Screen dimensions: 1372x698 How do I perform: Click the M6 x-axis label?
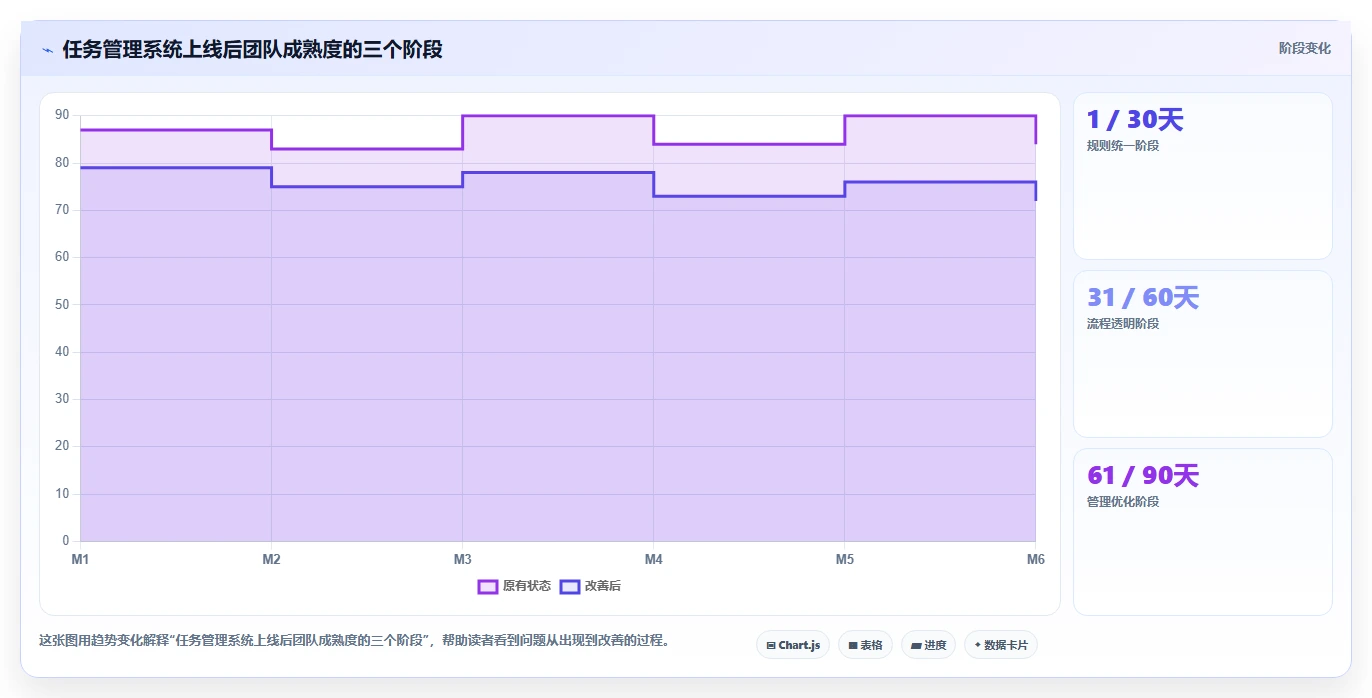click(1036, 559)
